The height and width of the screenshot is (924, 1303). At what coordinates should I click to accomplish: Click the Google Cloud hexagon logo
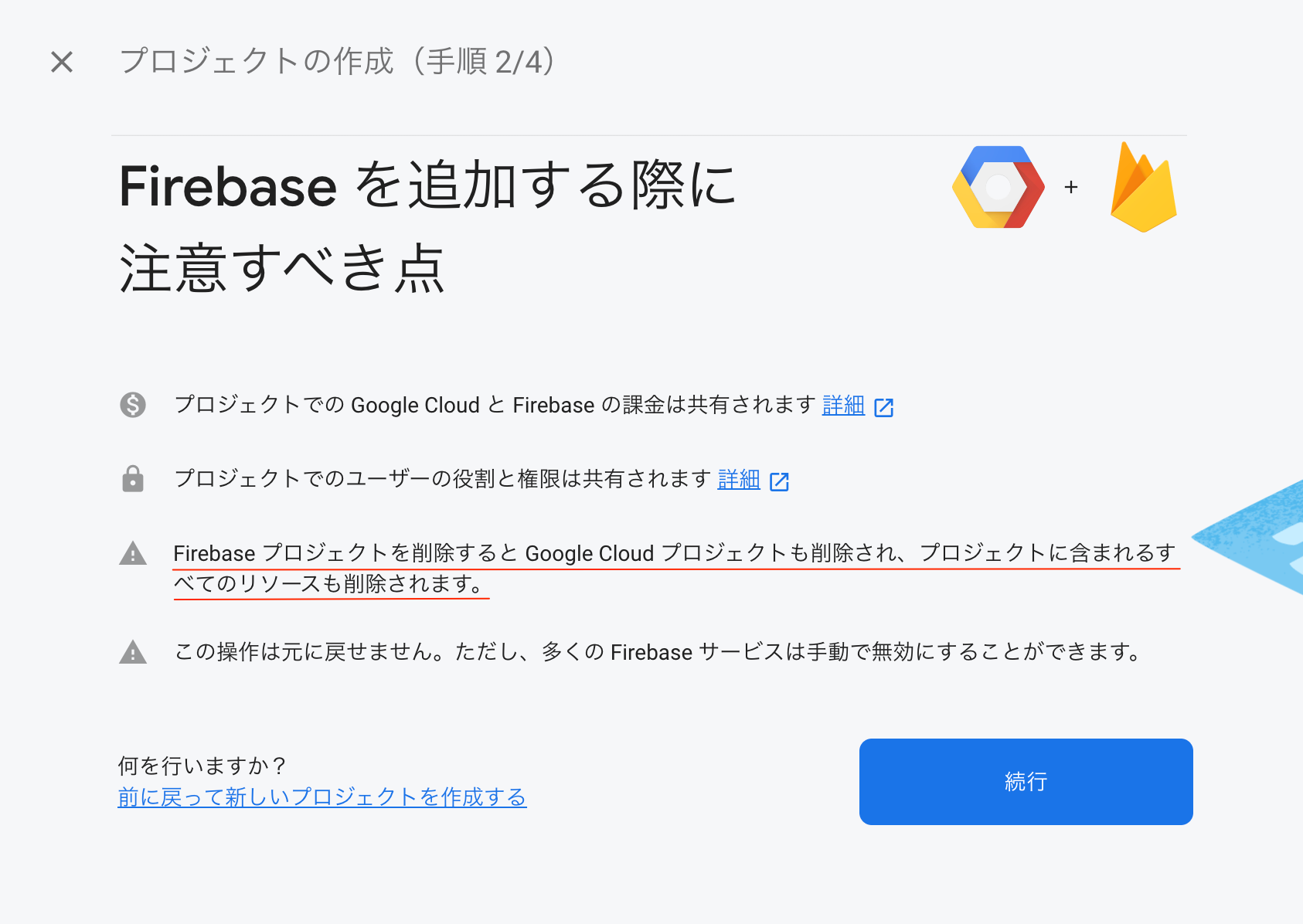tap(998, 187)
